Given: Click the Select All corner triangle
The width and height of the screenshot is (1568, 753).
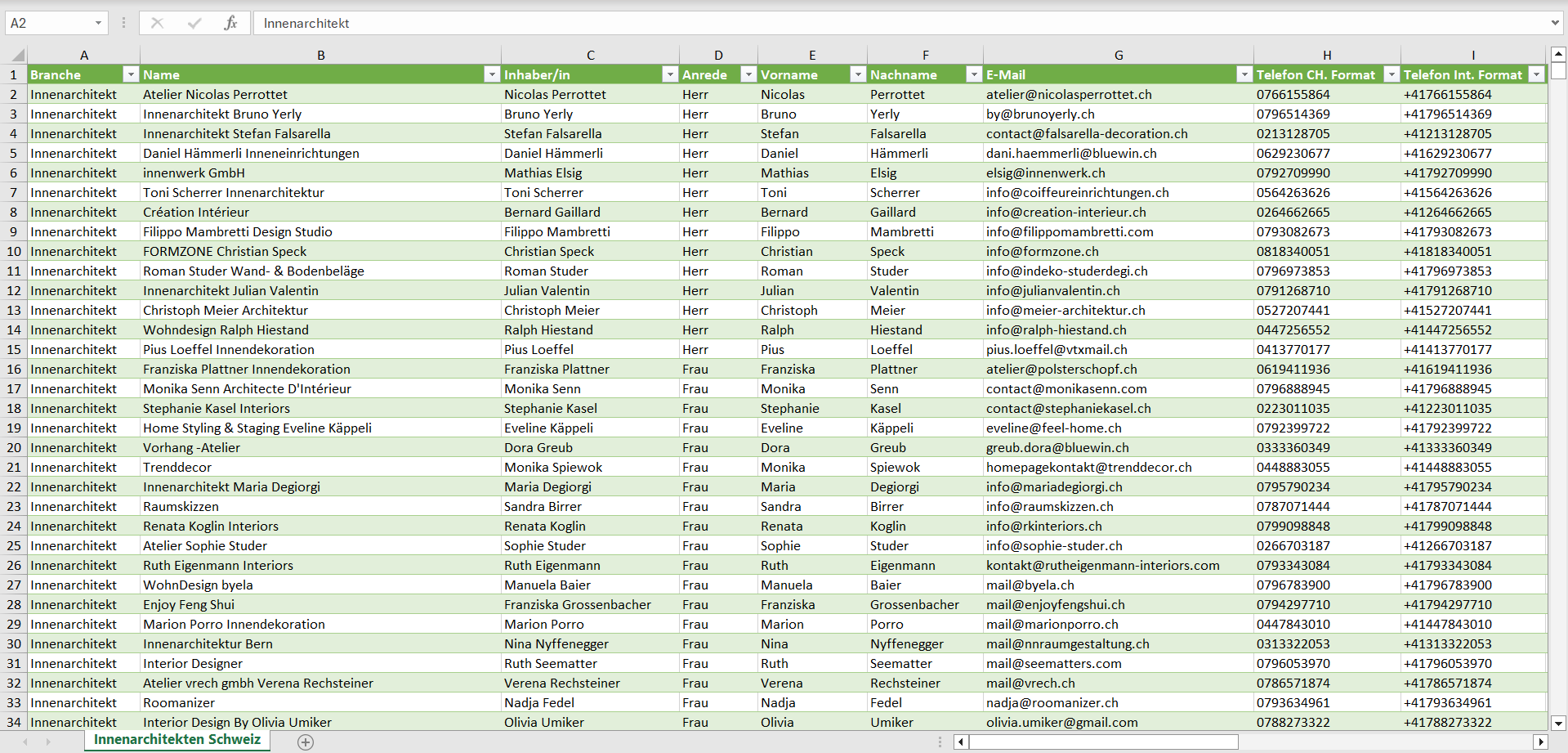Looking at the screenshot, I should (17, 56).
